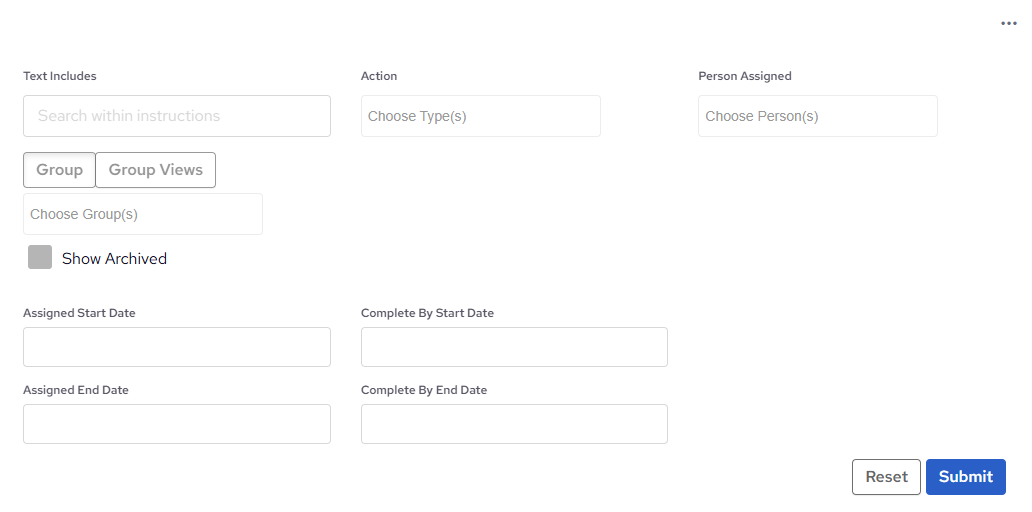Viewport: 1032px width, 512px height.
Task: Select the Complete By End Date field
Action: coord(514,424)
